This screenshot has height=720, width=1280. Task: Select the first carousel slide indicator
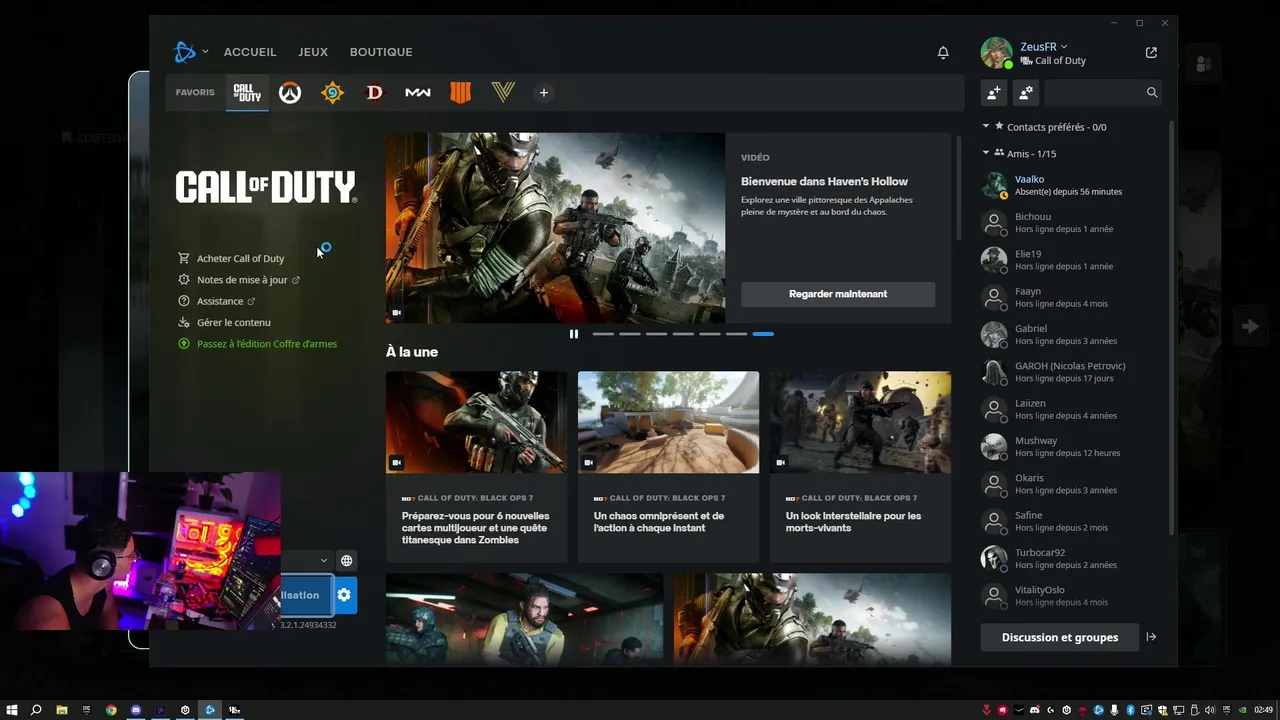click(x=603, y=334)
